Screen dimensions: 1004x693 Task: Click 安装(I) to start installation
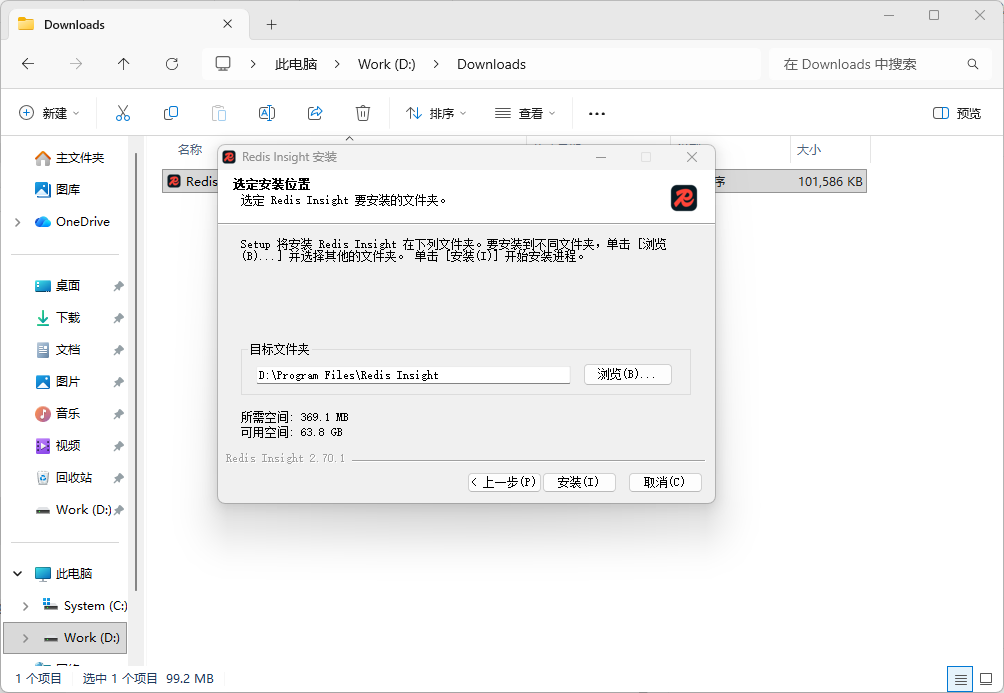tap(579, 482)
